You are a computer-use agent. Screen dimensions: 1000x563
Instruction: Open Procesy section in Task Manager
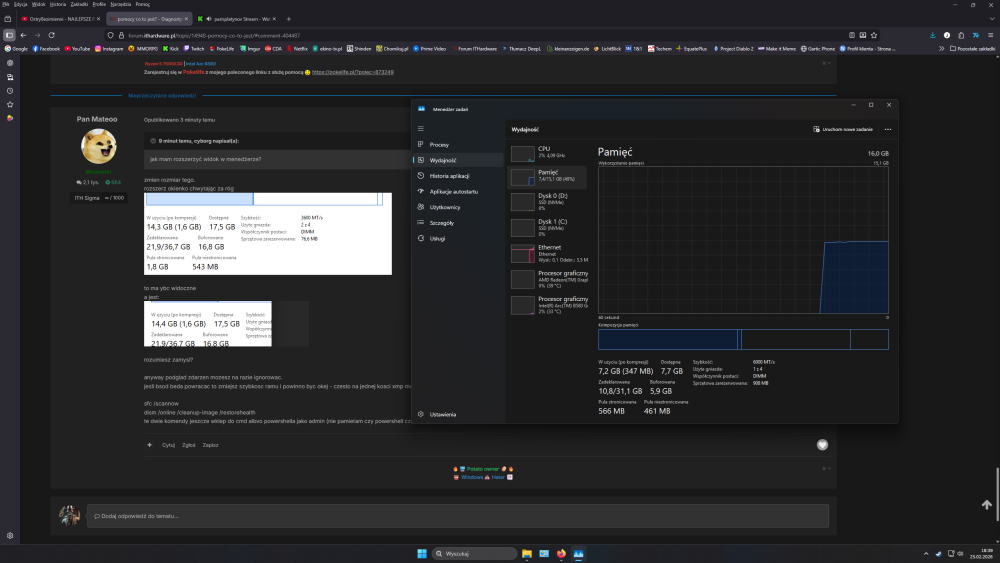[439, 144]
